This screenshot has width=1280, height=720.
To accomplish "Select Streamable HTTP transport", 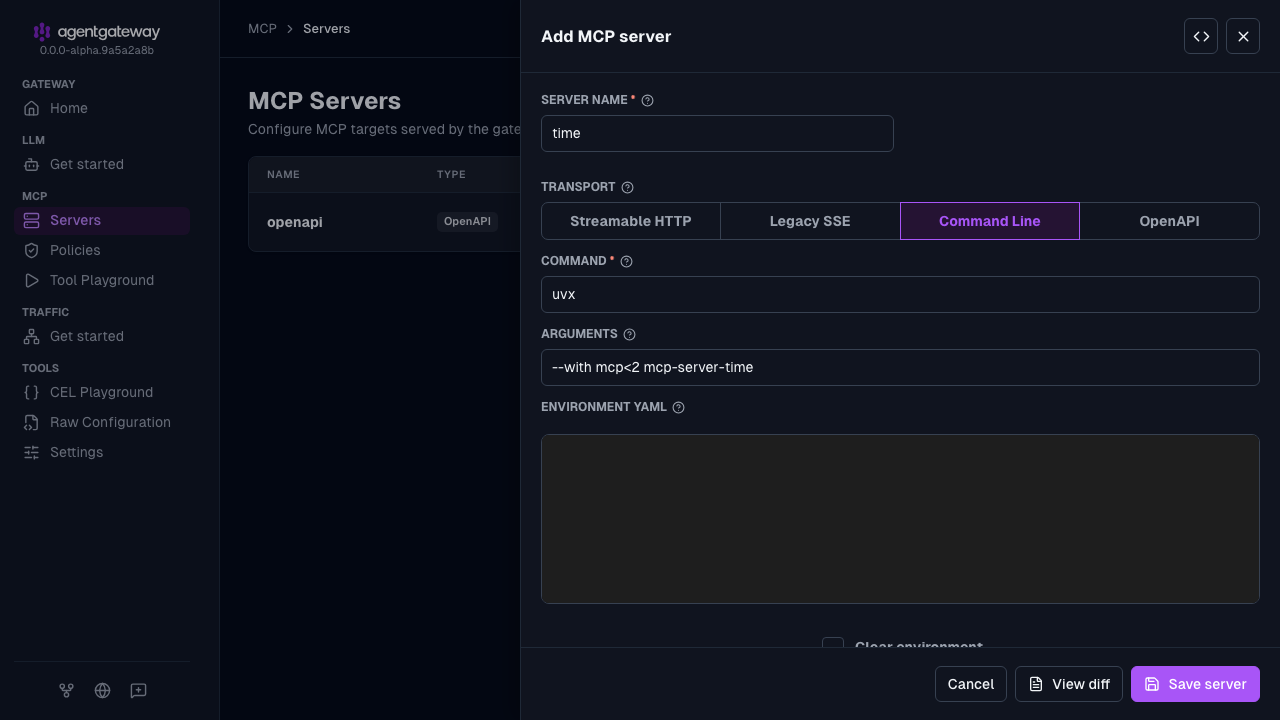I will pos(631,221).
